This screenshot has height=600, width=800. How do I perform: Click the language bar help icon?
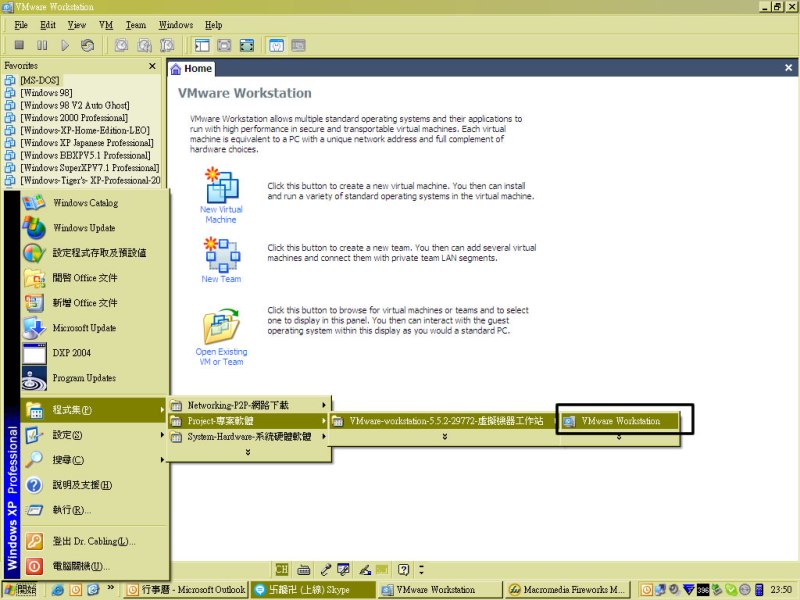404,569
